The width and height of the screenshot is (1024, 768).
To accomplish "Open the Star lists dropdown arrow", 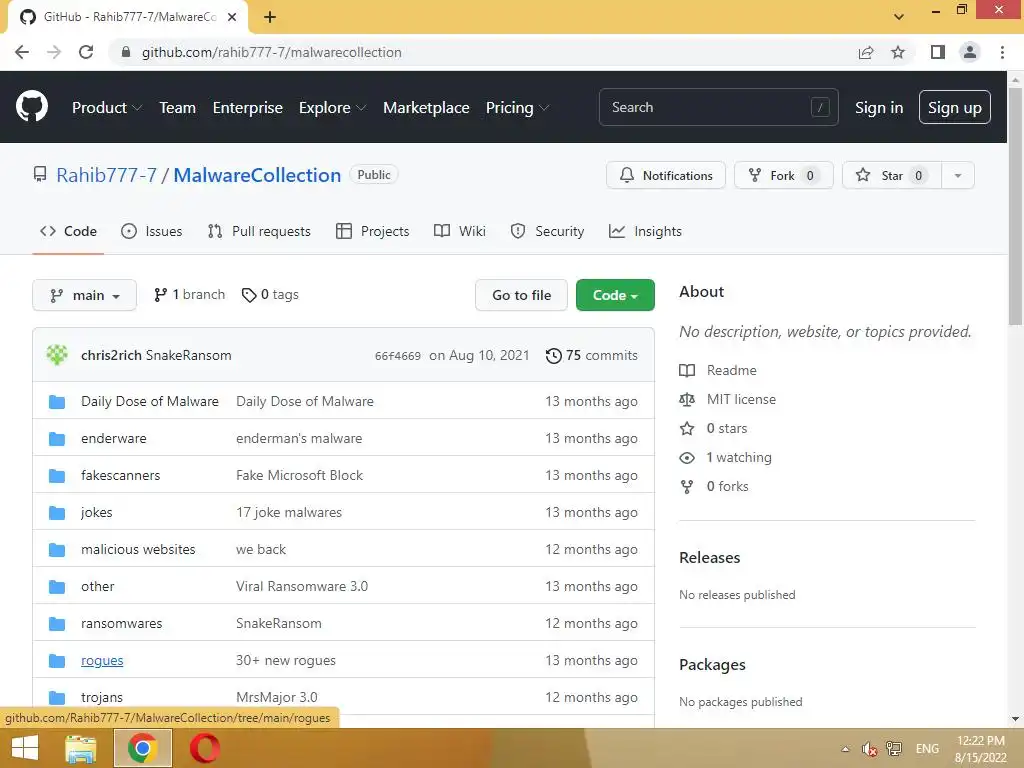I will click(958, 176).
